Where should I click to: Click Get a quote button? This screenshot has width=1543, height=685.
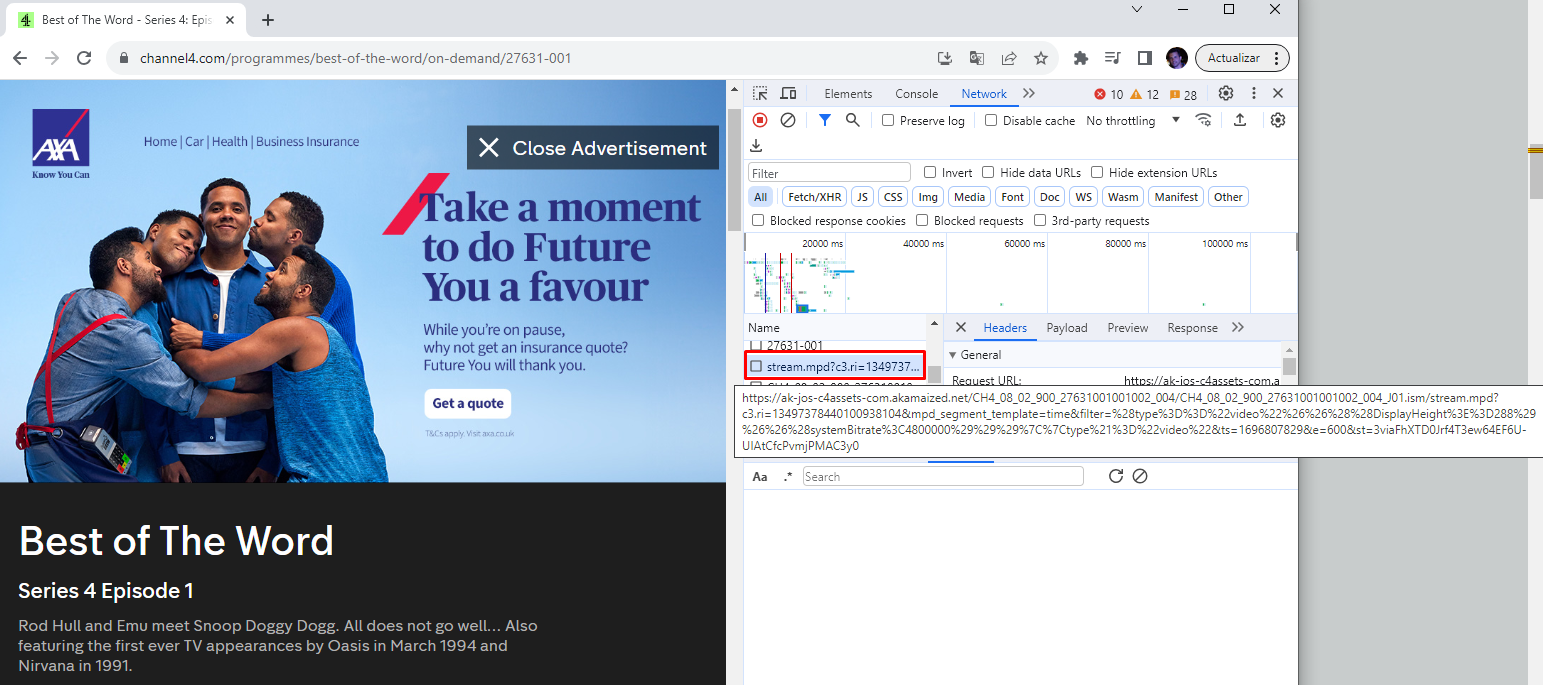tap(468, 403)
